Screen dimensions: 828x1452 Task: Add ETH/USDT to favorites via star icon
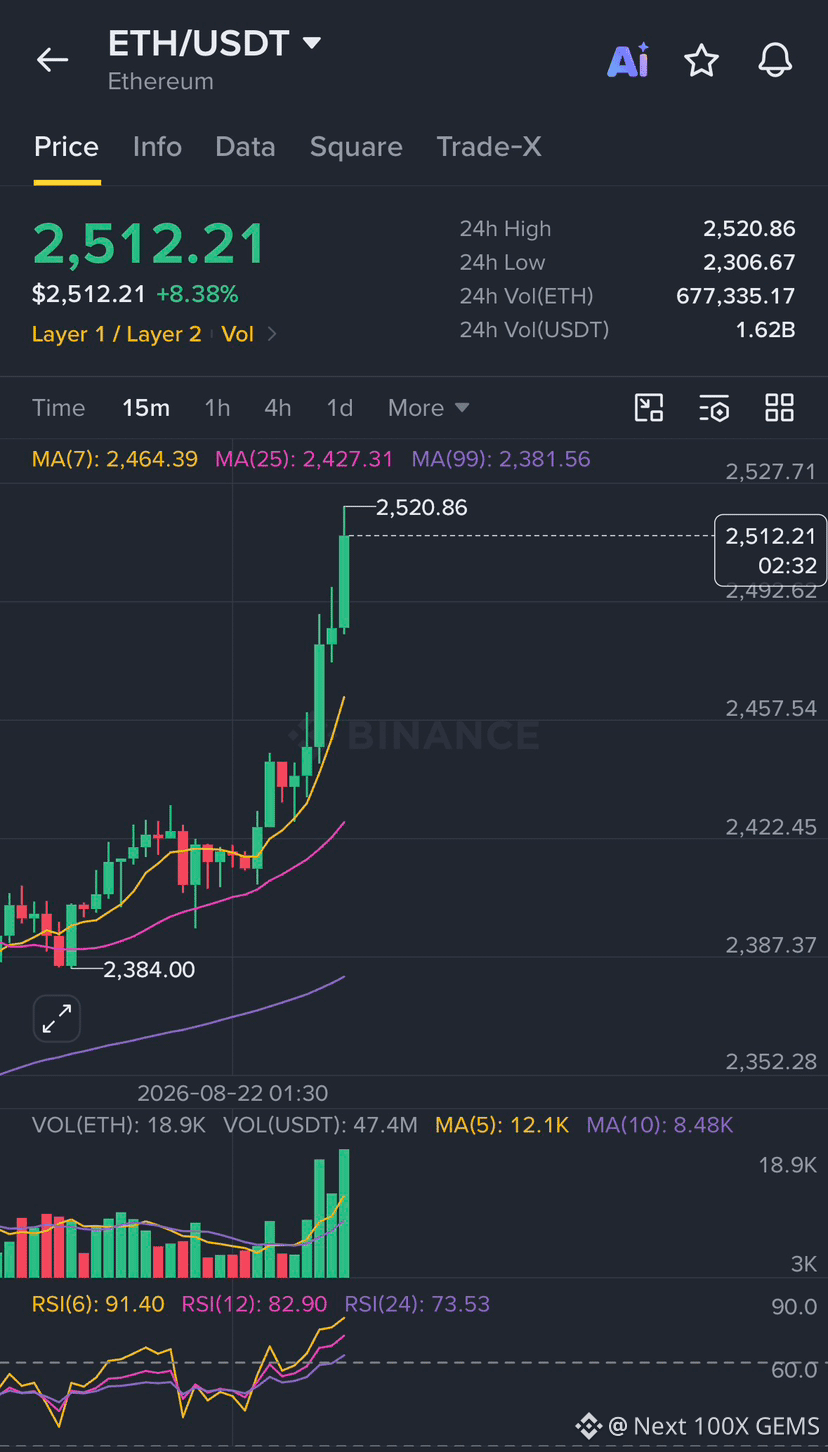(x=701, y=61)
